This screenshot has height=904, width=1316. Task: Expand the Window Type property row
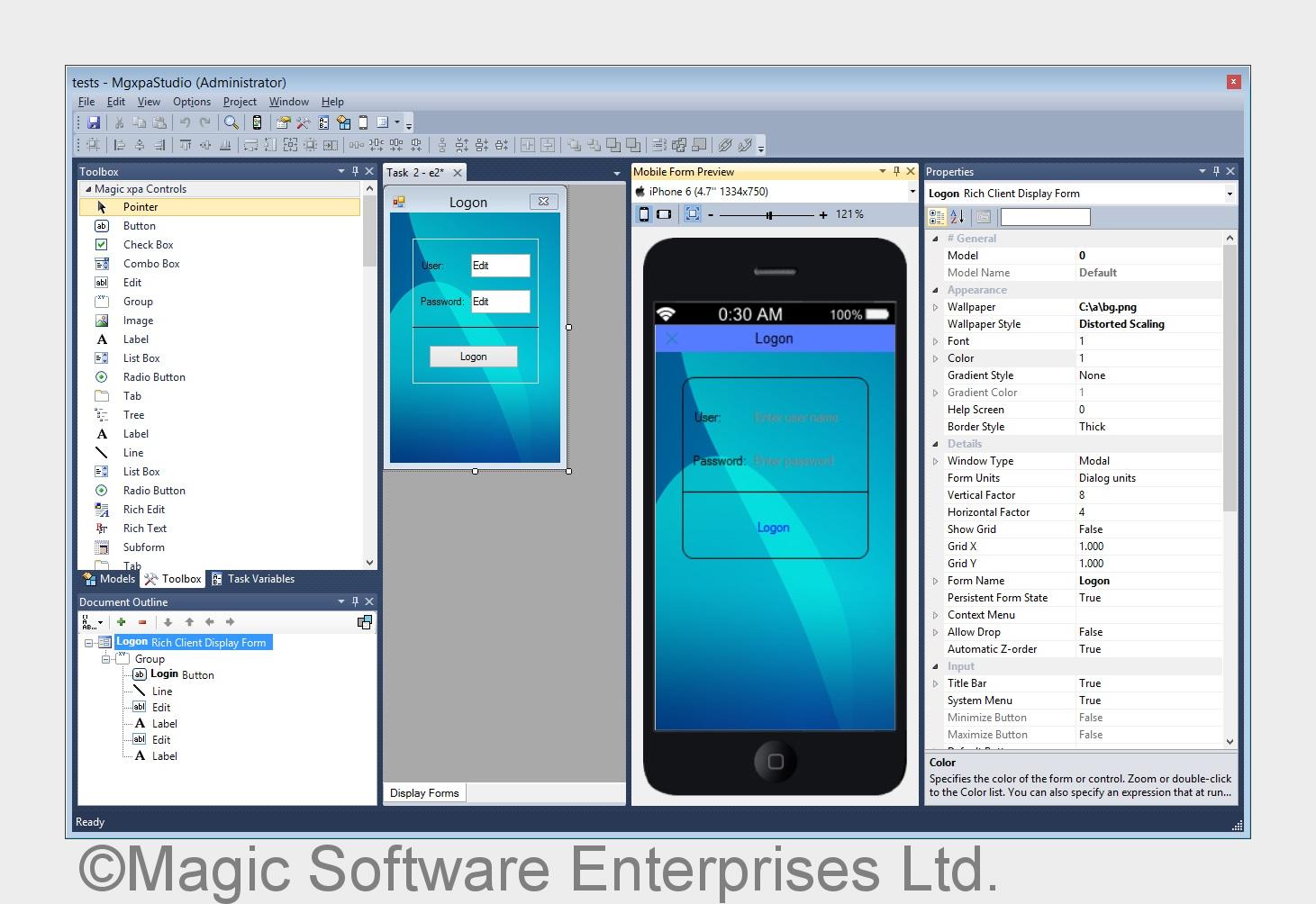point(935,461)
